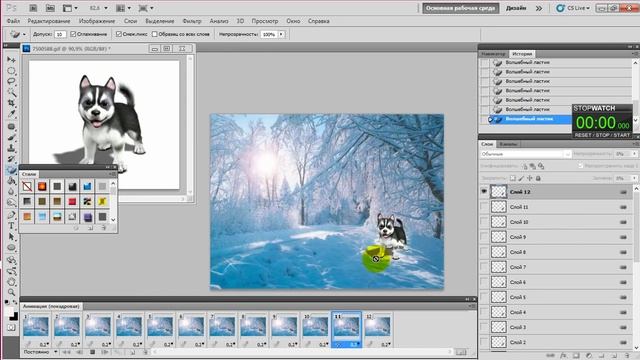Screen dimensions: 640x360
Task: Switch to the Навигатор tab
Action: click(493, 54)
